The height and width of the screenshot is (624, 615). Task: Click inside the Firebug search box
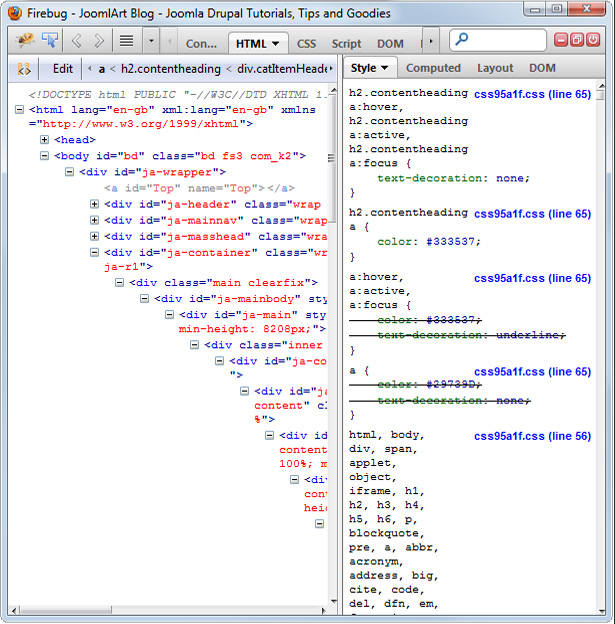click(x=498, y=40)
